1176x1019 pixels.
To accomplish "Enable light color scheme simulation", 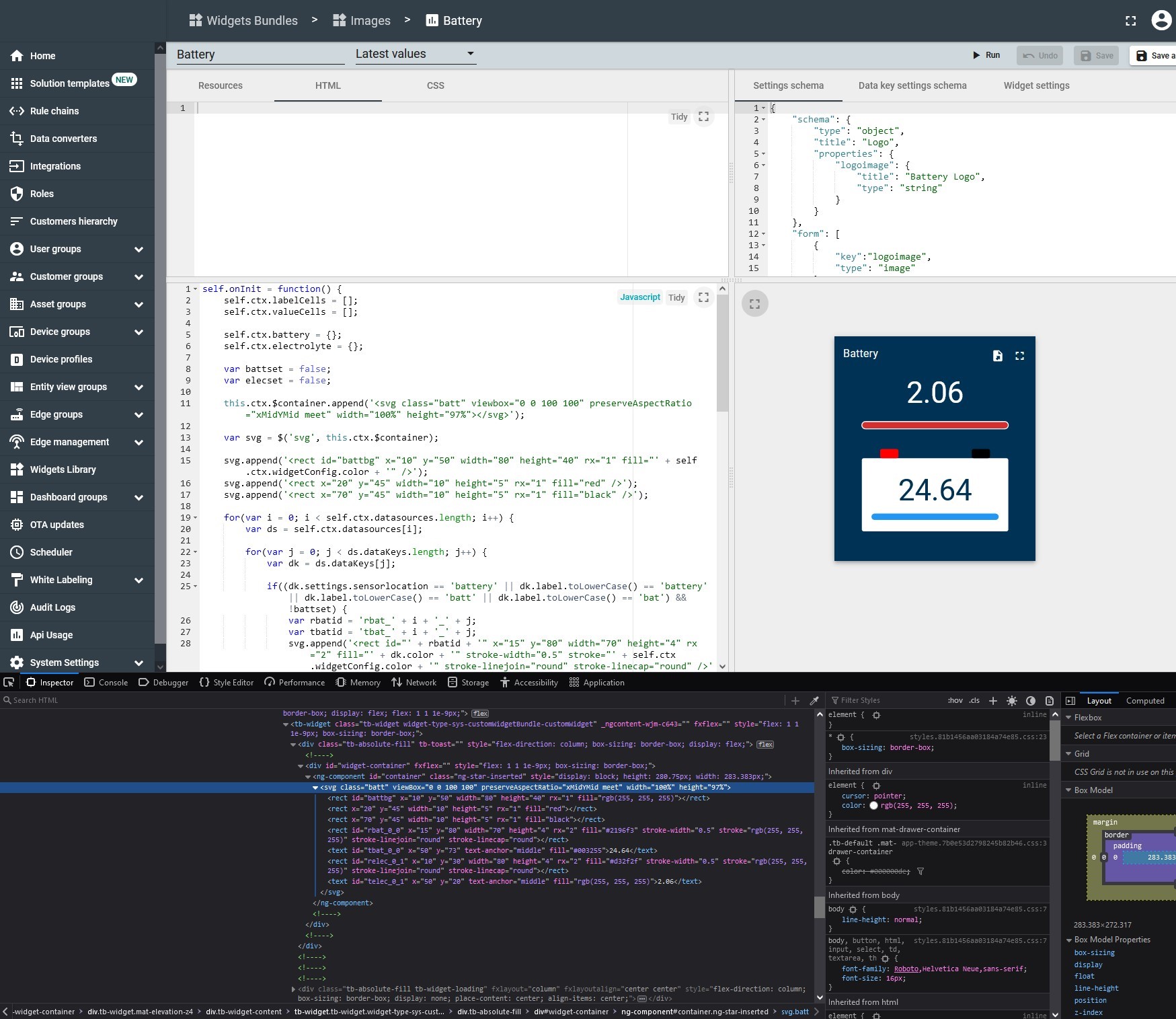I will (x=1011, y=700).
